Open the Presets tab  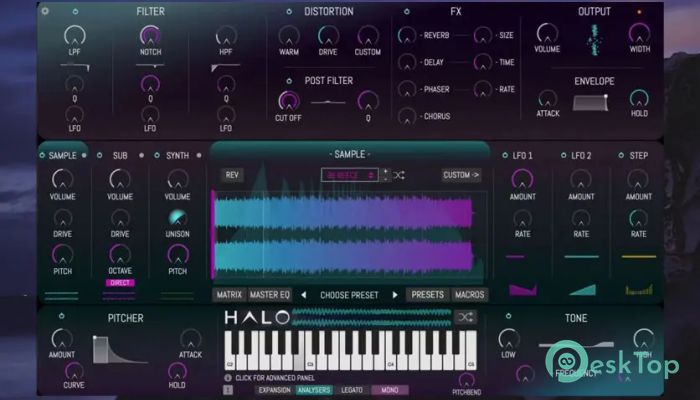[x=428, y=295]
